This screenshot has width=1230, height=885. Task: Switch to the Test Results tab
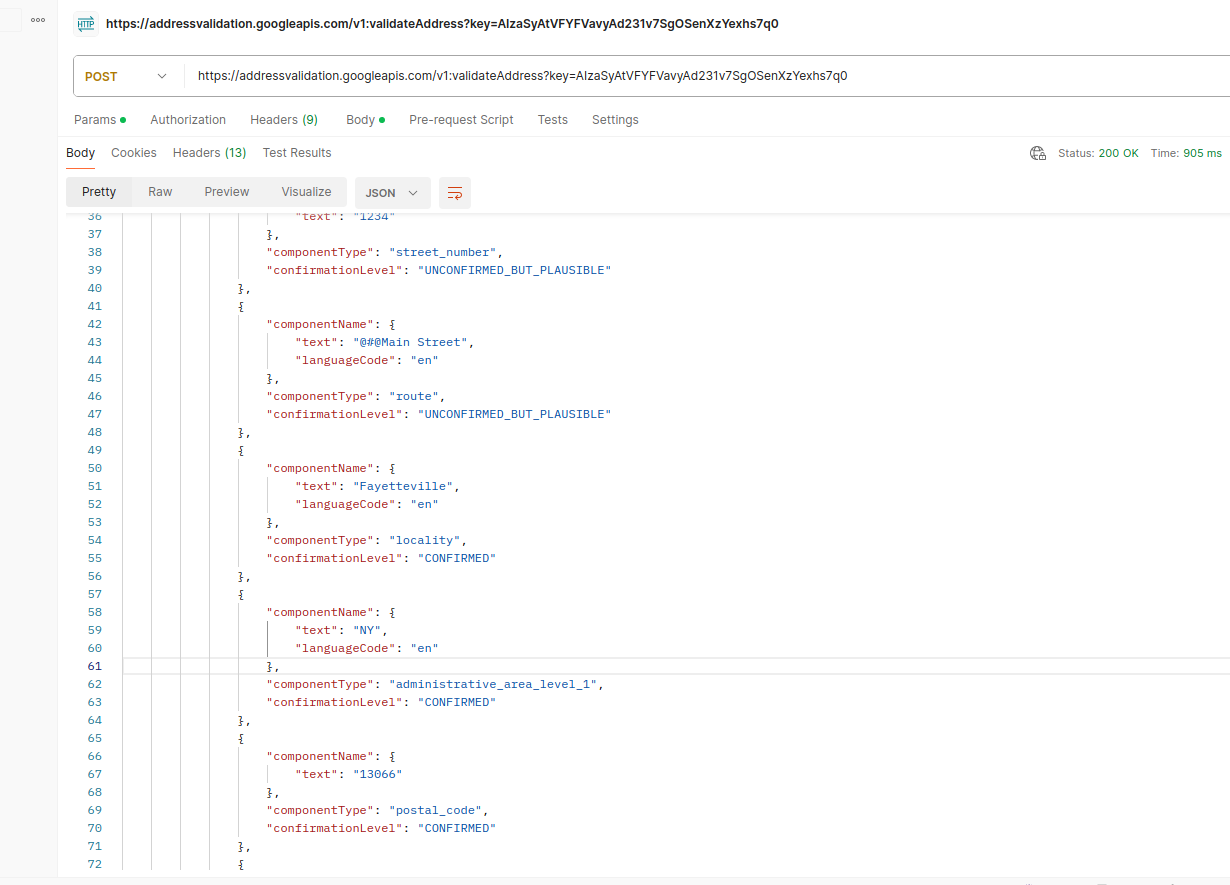pos(297,153)
